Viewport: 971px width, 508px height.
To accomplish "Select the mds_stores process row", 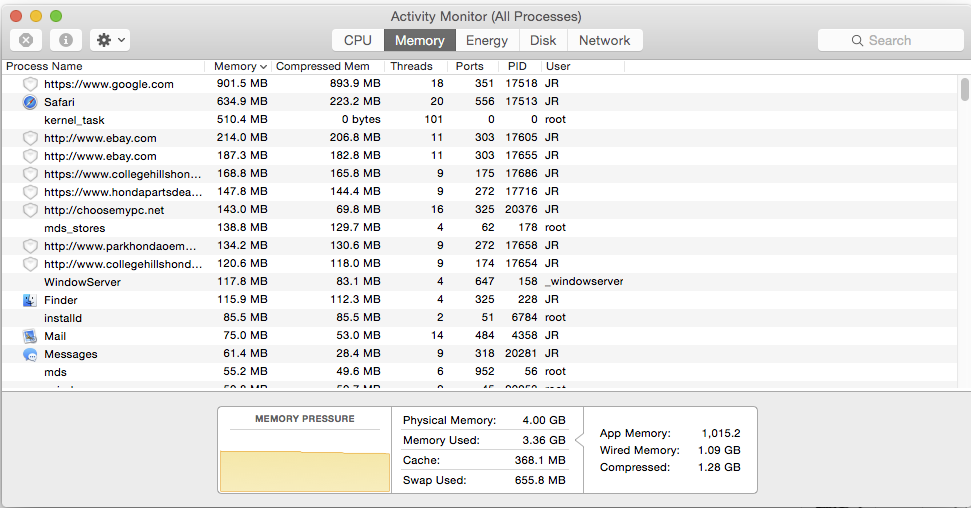I will coord(480,227).
